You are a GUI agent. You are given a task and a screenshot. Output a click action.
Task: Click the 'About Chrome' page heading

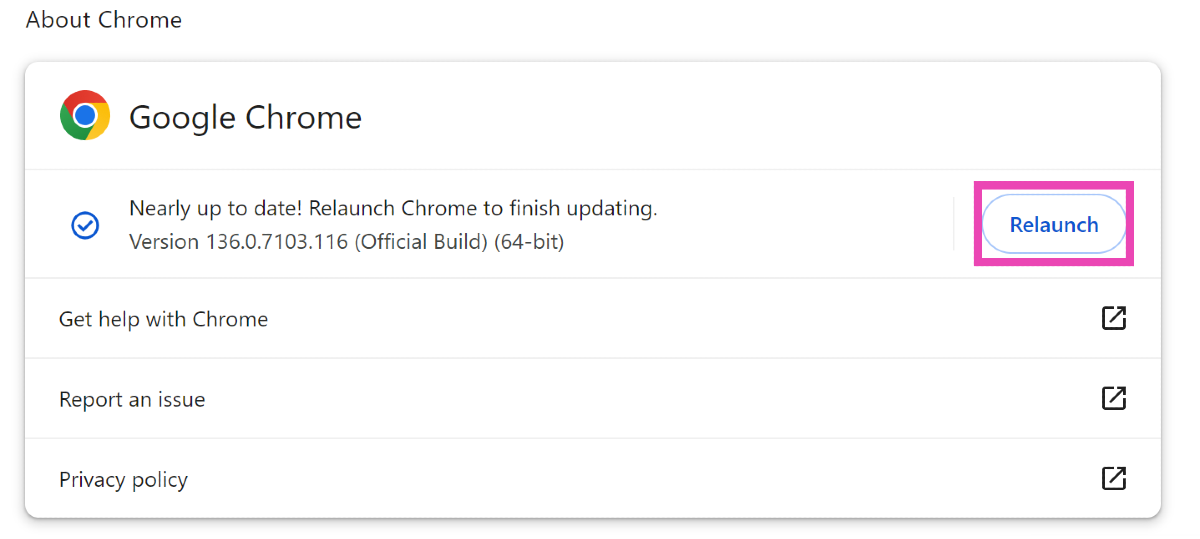(104, 20)
